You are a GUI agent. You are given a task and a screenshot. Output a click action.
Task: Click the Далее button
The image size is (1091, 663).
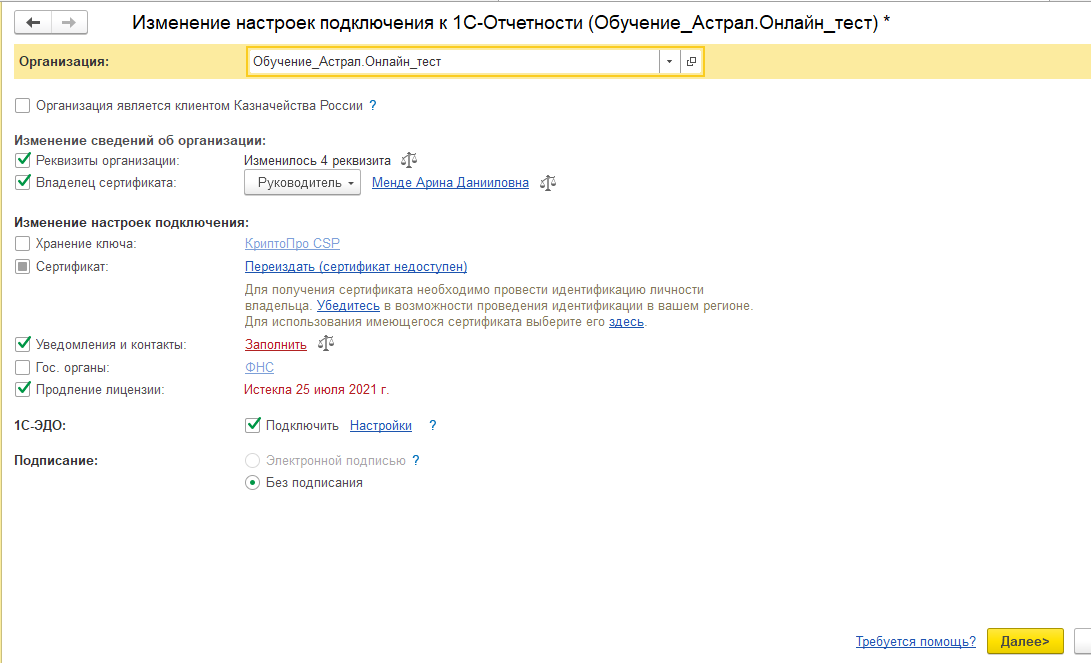pos(1024,641)
